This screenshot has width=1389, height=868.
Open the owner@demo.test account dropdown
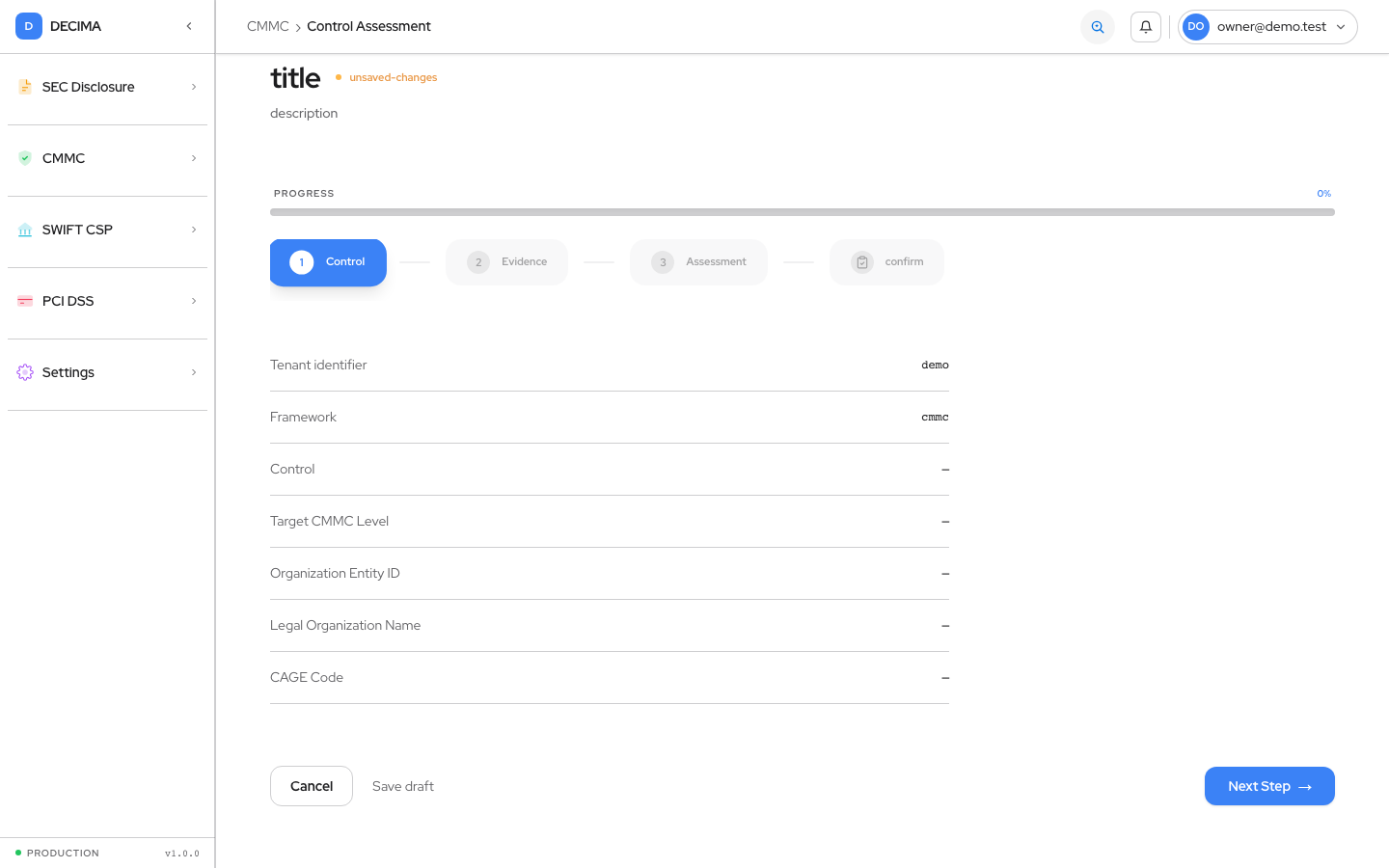click(x=1267, y=27)
